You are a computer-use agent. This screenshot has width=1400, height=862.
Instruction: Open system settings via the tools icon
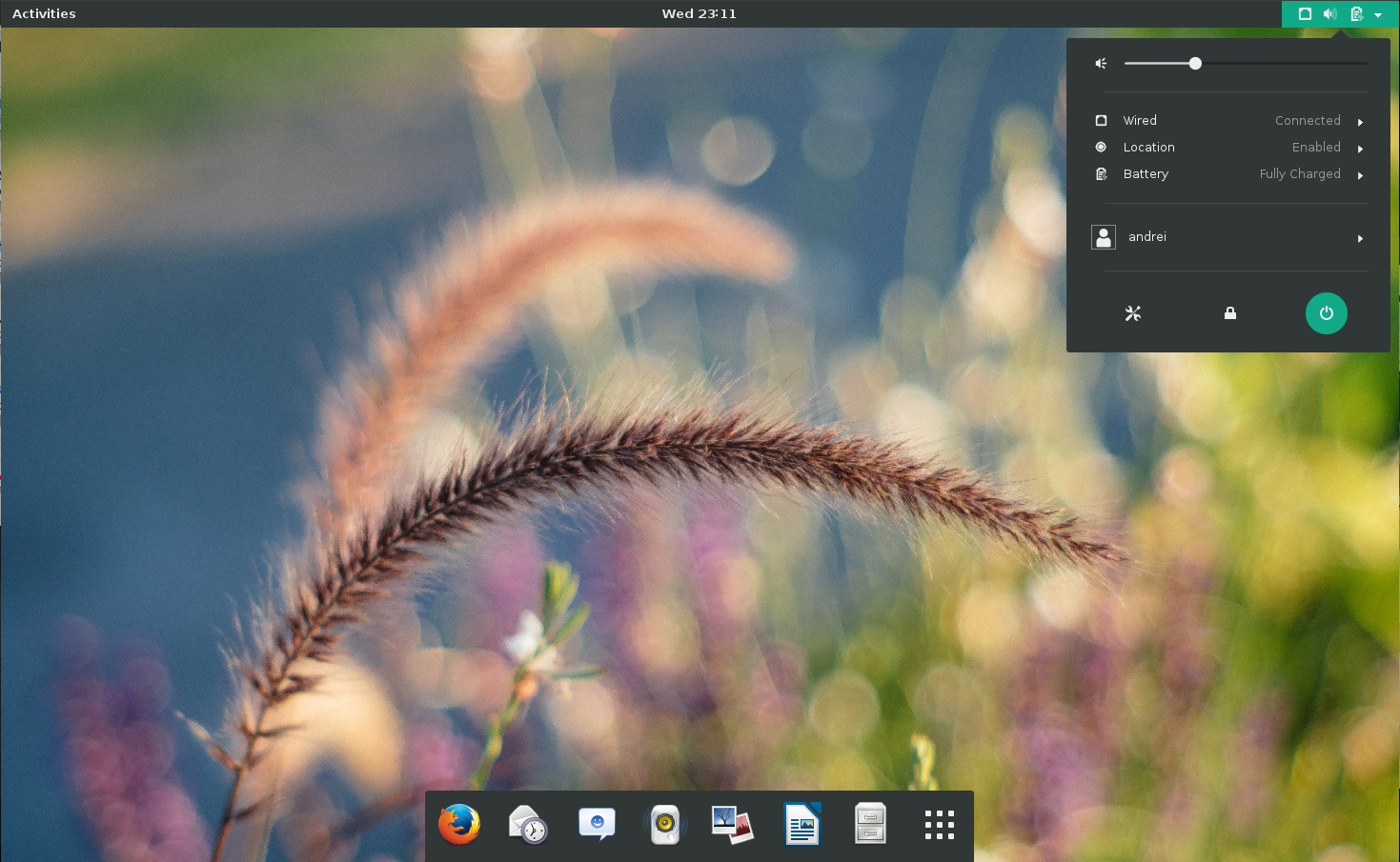coord(1133,313)
